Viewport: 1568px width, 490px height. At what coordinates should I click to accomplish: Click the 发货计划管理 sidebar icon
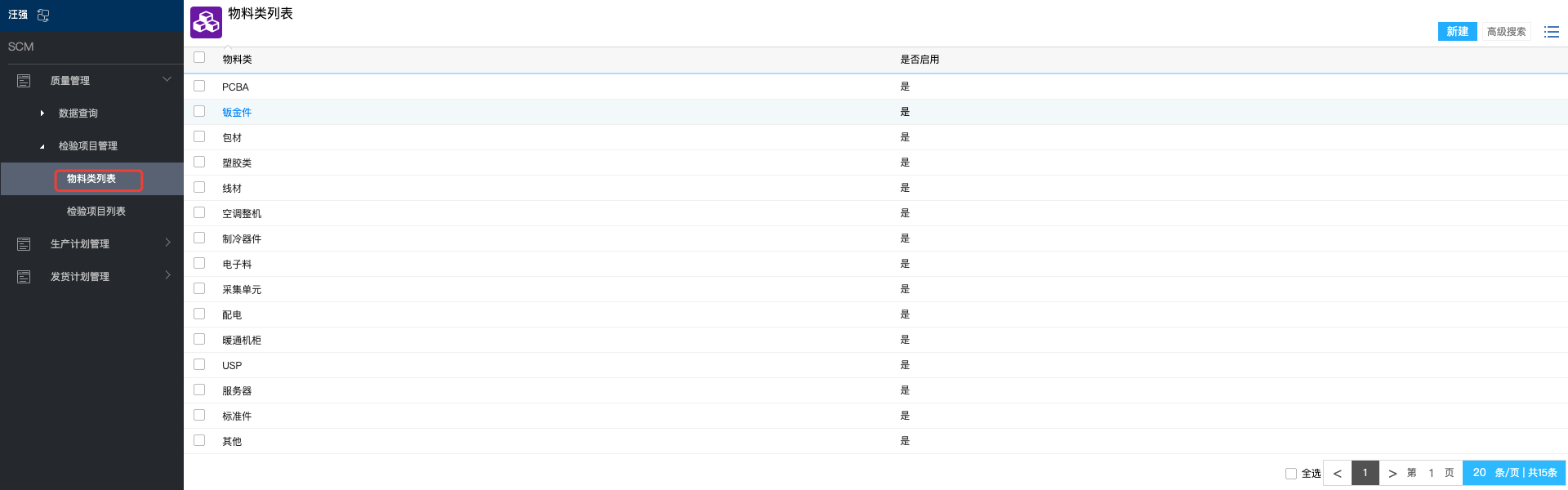click(x=24, y=277)
